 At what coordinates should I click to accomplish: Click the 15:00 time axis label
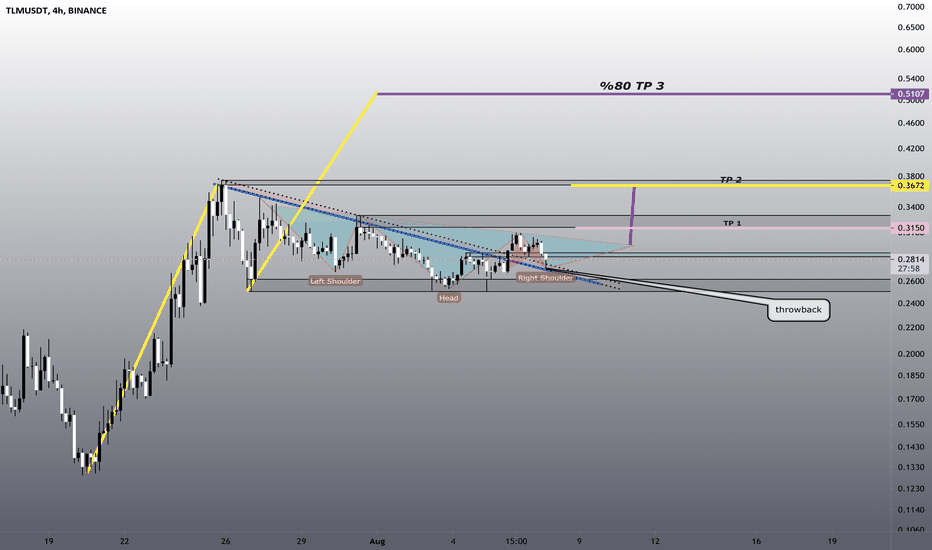[516, 541]
